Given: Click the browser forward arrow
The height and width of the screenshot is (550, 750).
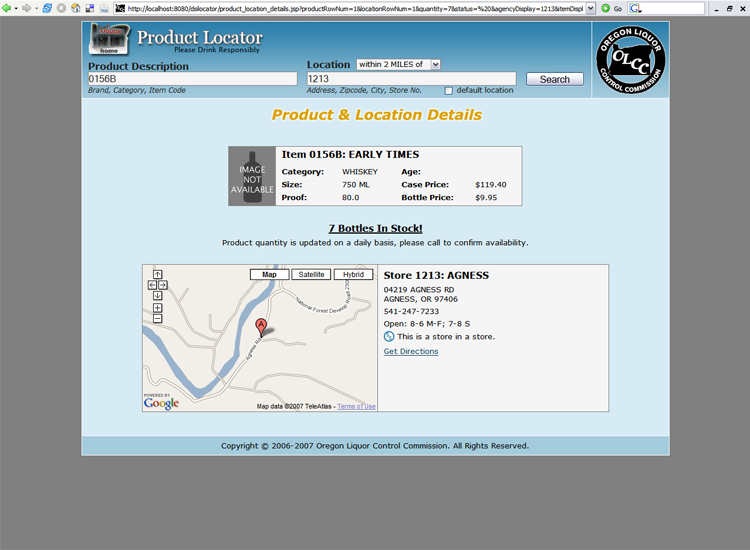Looking at the screenshot, I should [x=27, y=8].
